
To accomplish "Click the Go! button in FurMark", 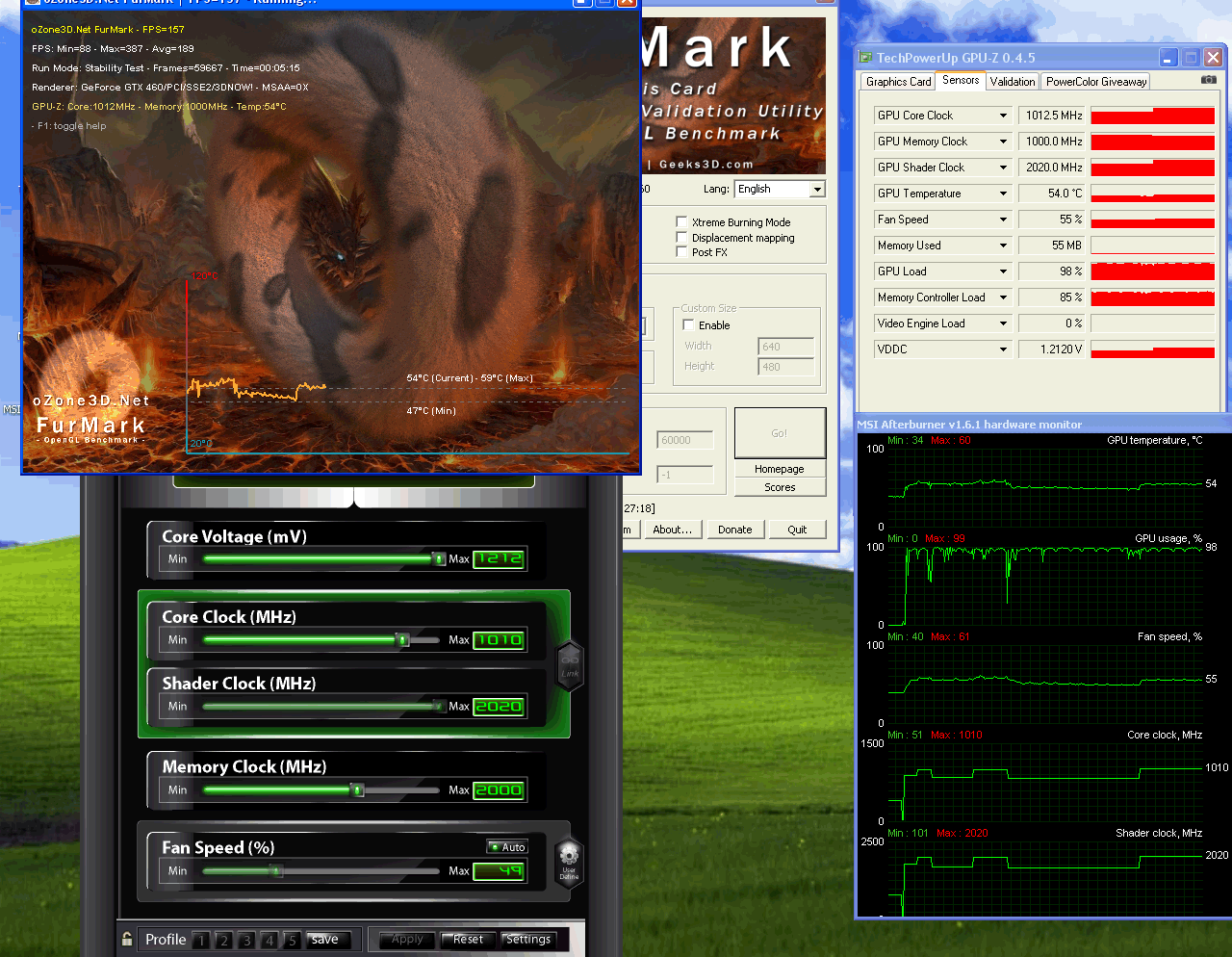I will click(x=780, y=433).
